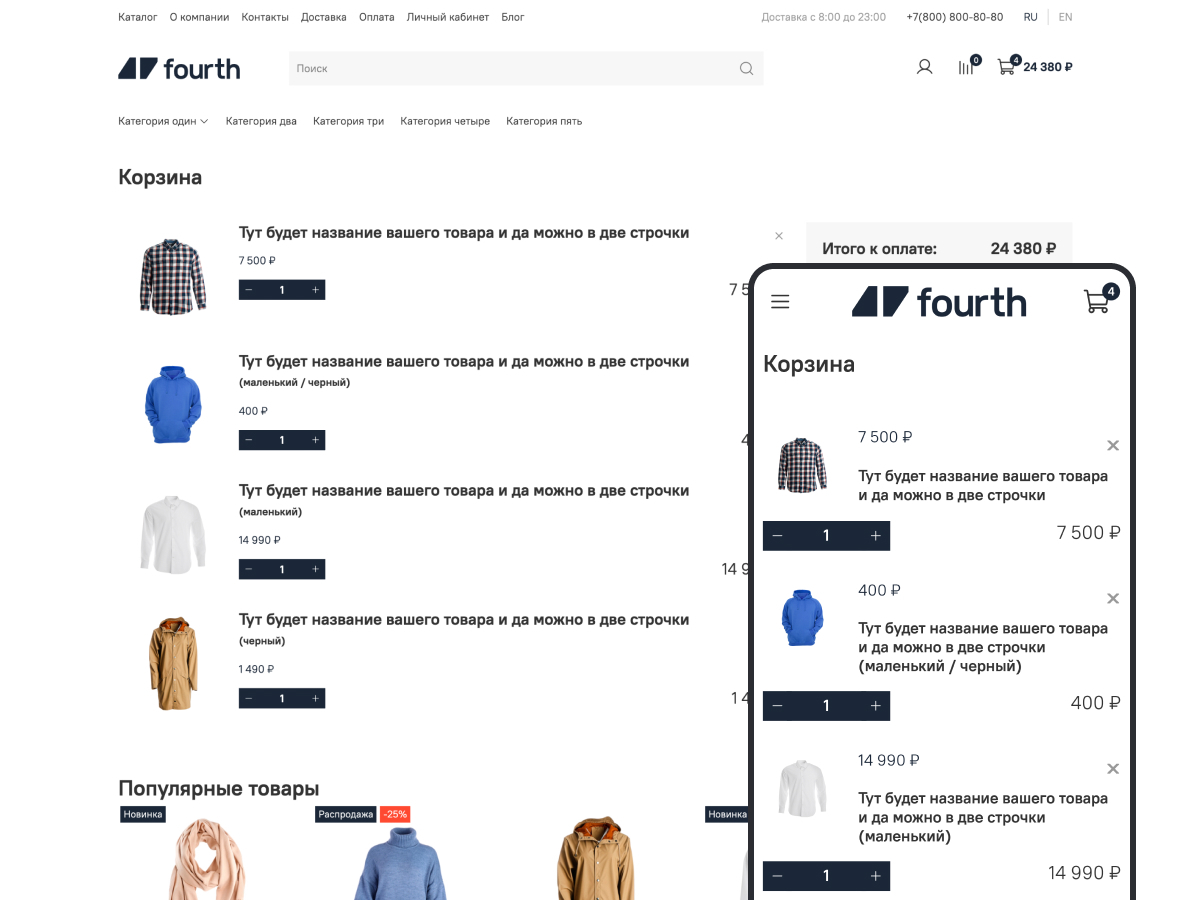The width and height of the screenshot is (1200, 900).
Task: Decrease quantity of desktop 1 490 ₽ coat
Action: 249,698
